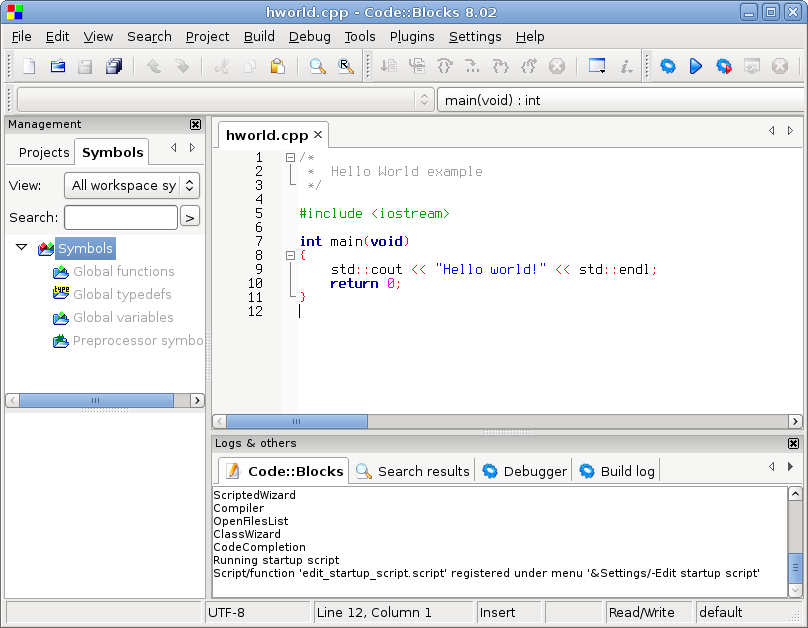Select the Global functions tree item
This screenshot has height=628, width=808.
click(123, 271)
